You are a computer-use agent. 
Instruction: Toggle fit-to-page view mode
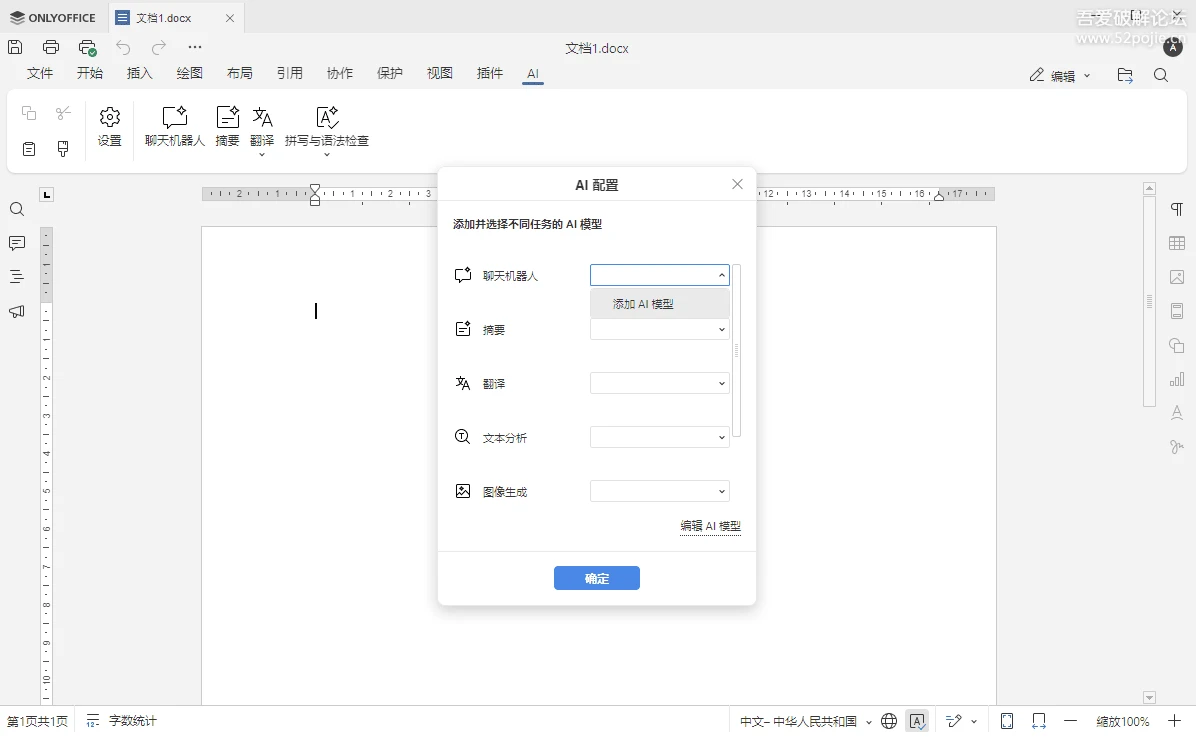pyautogui.click(x=1006, y=720)
